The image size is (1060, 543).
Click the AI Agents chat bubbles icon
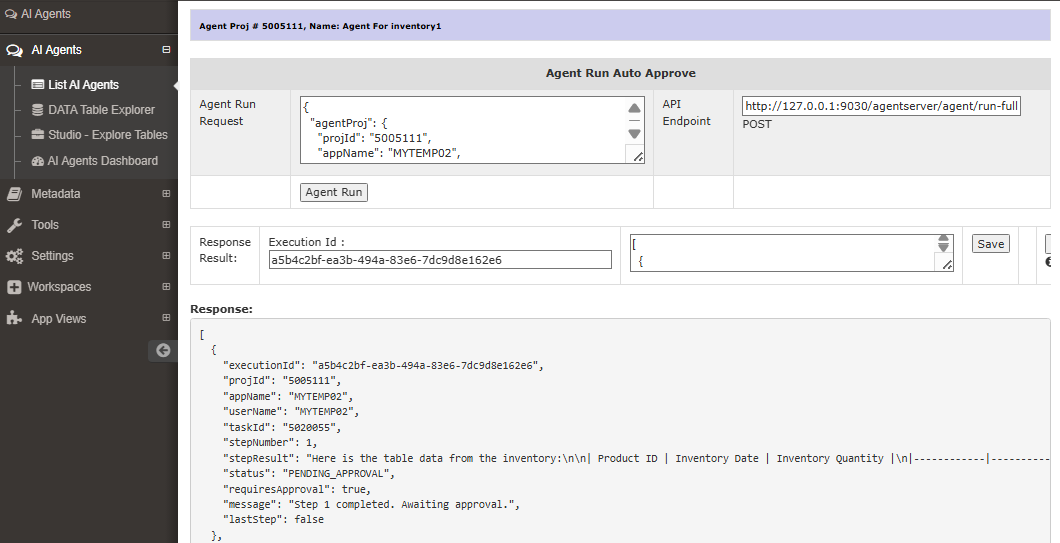click(14, 50)
